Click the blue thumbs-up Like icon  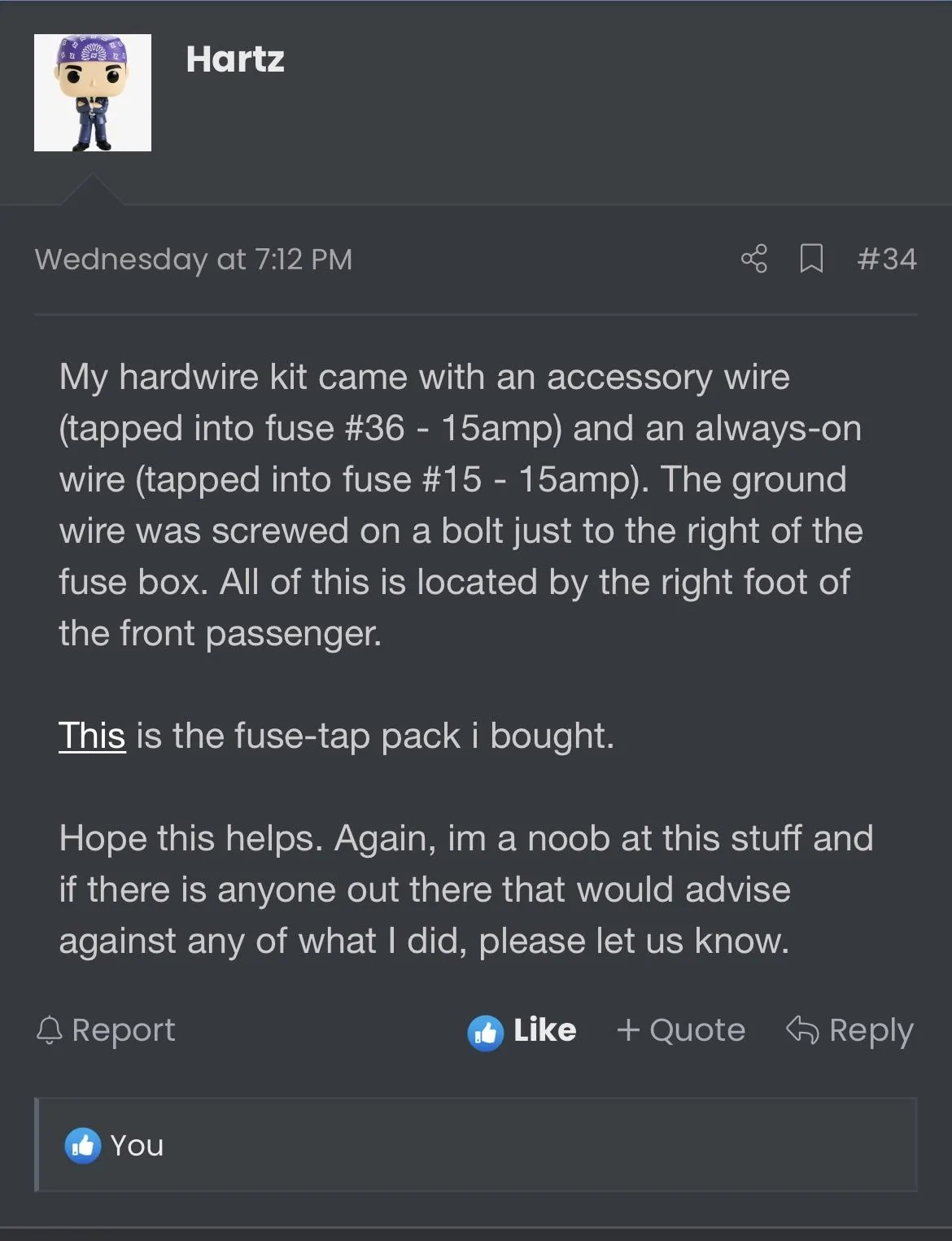486,1033
